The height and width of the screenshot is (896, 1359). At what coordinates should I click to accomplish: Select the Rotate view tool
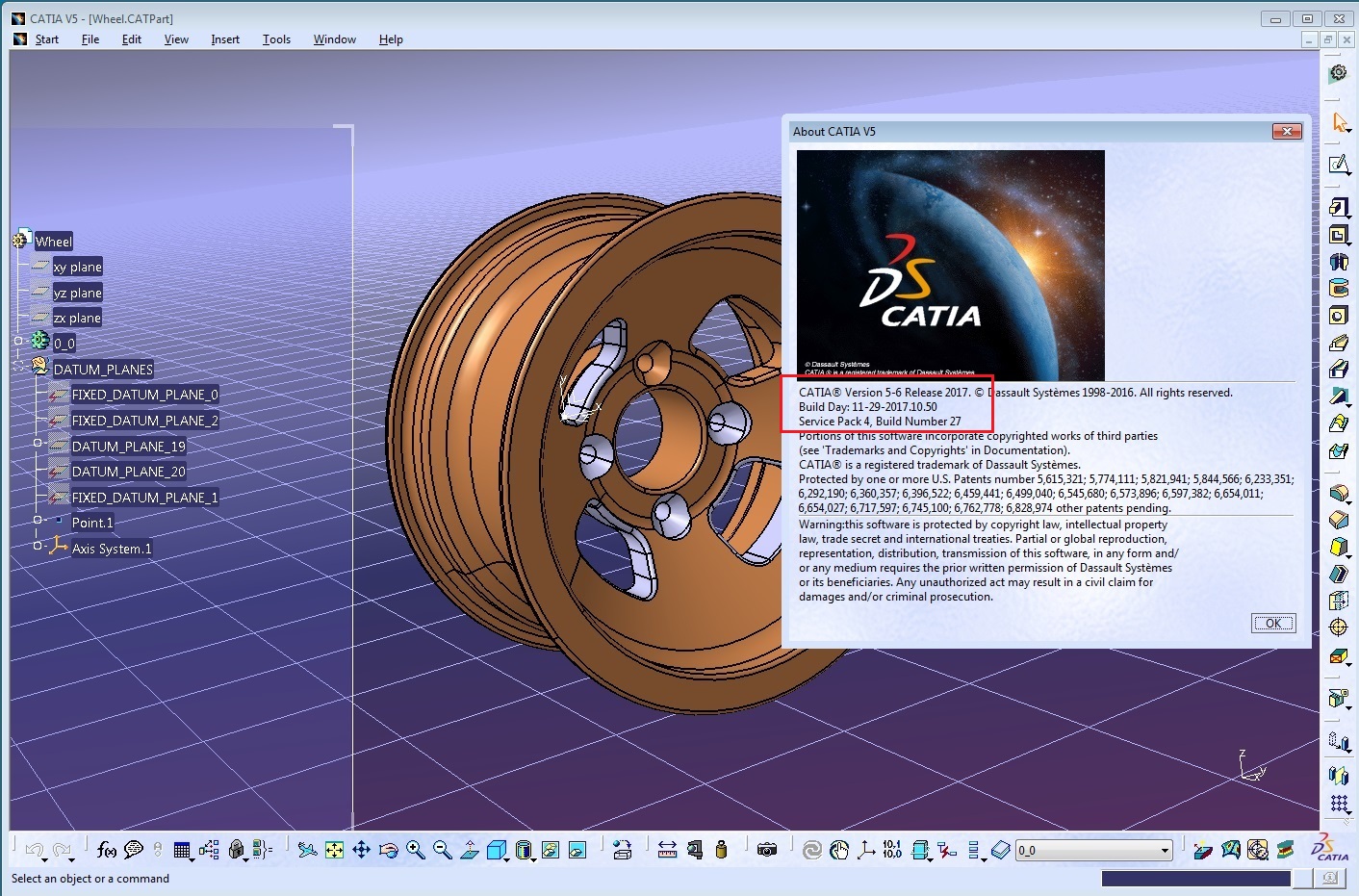(389, 850)
